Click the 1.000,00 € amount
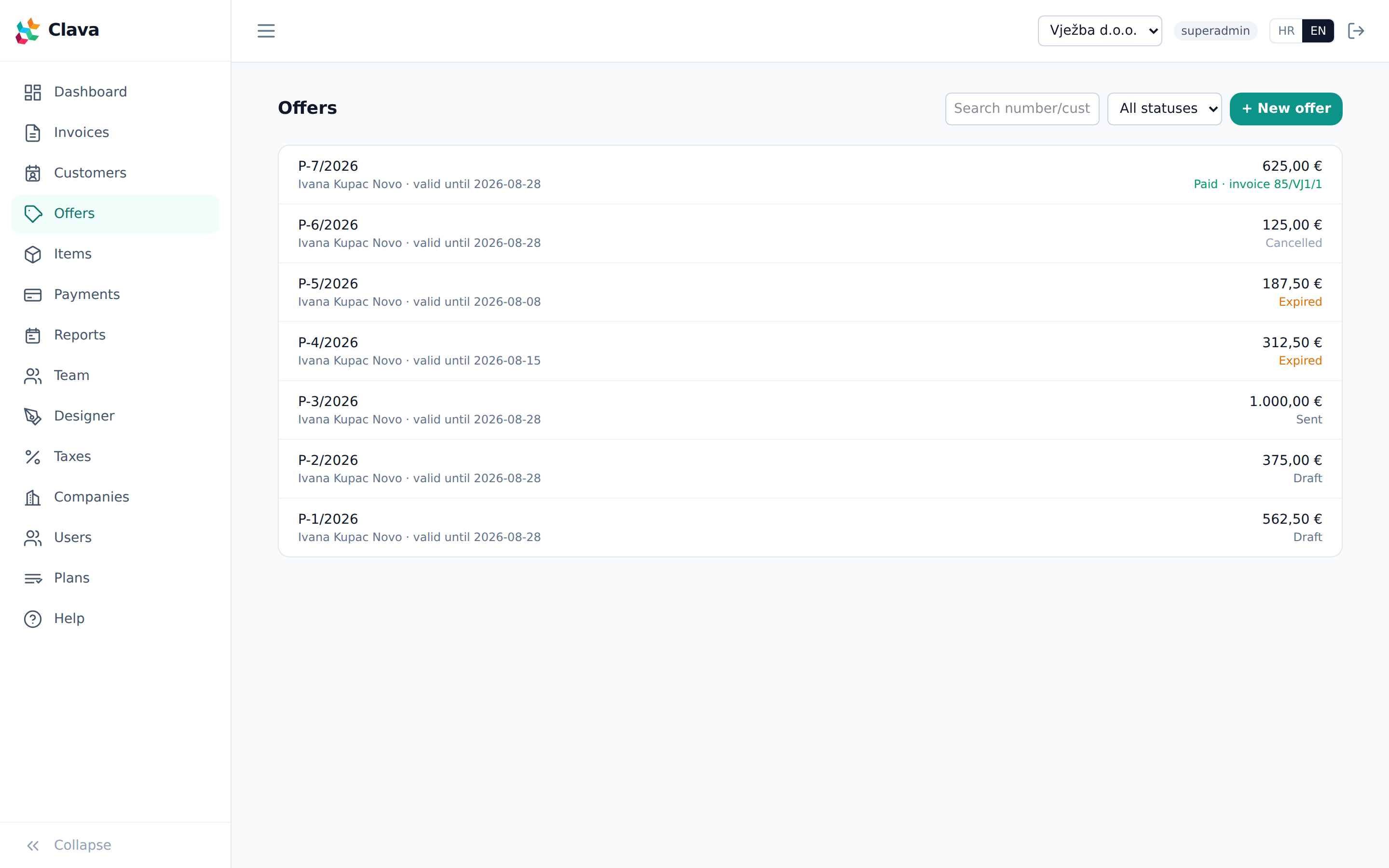This screenshot has width=1389, height=868. [1286, 401]
